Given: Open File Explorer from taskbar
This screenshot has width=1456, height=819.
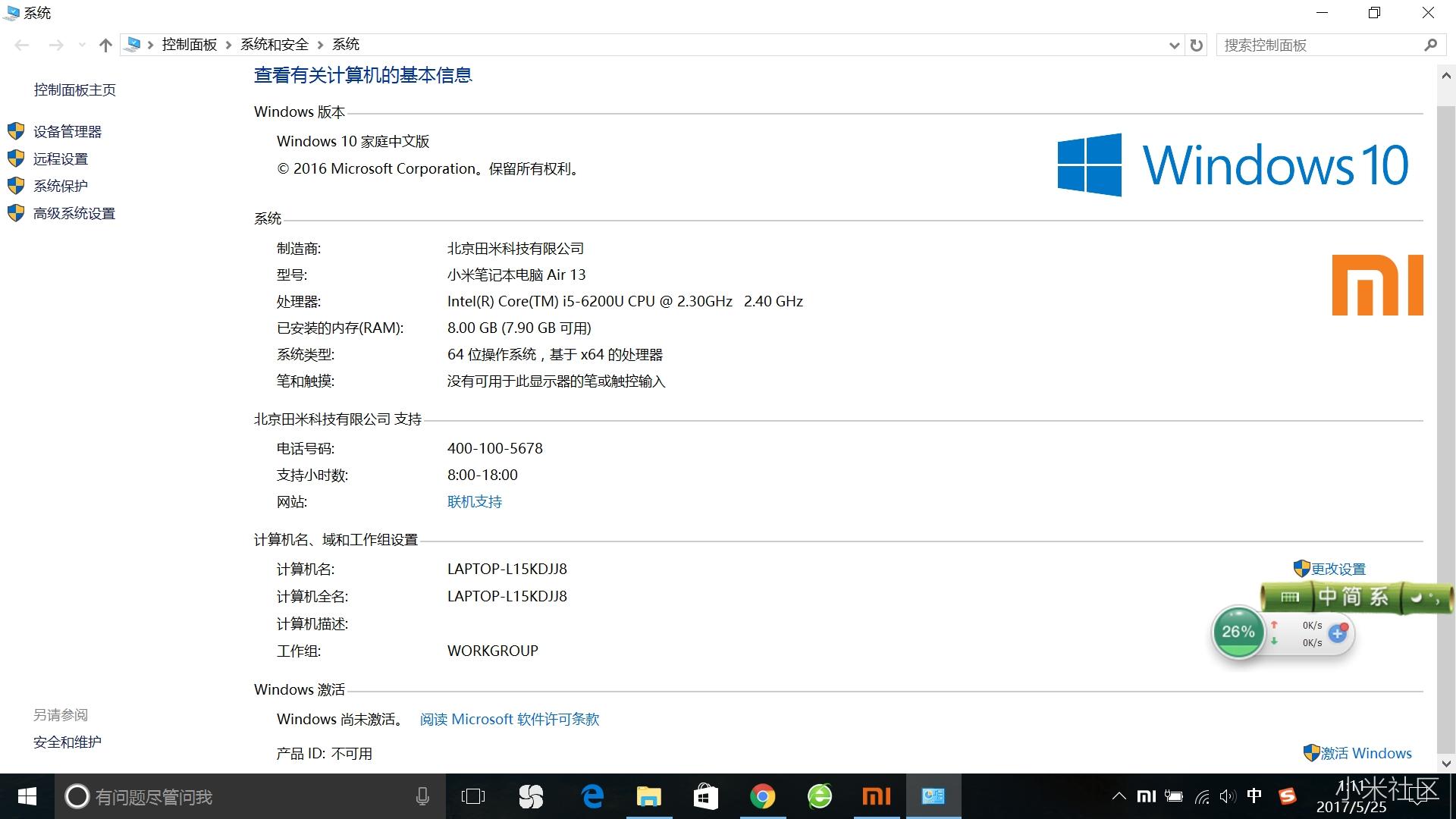Looking at the screenshot, I should (x=649, y=796).
